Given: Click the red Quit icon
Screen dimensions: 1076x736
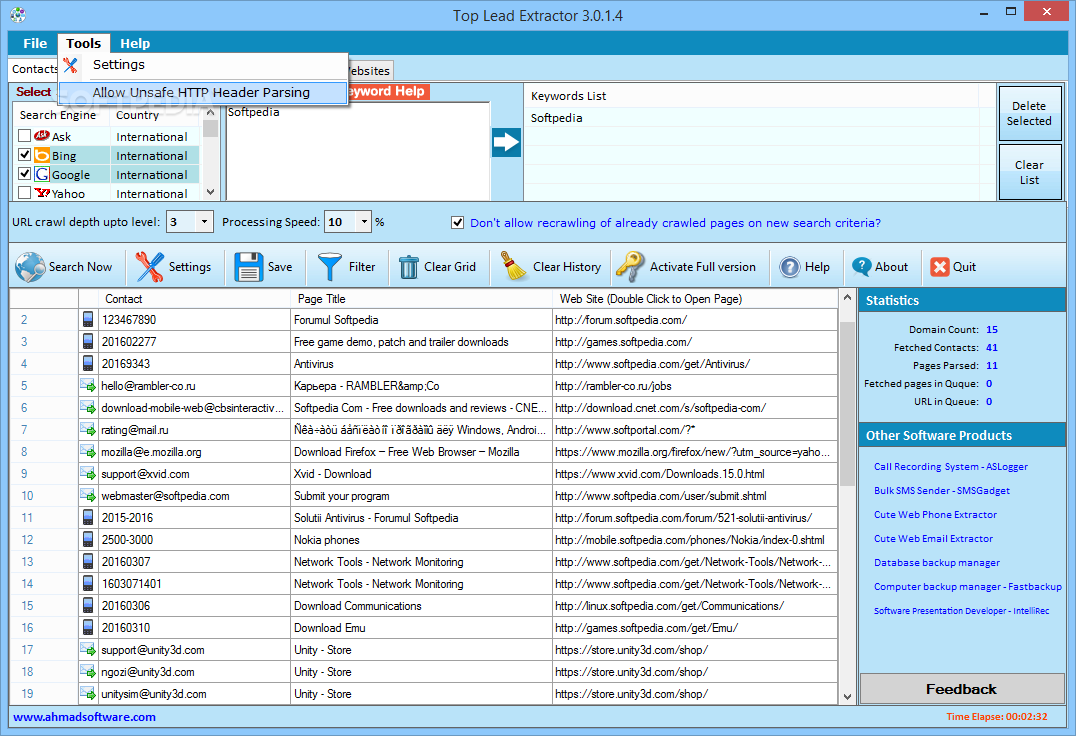Looking at the screenshot, I should [939, 267].
